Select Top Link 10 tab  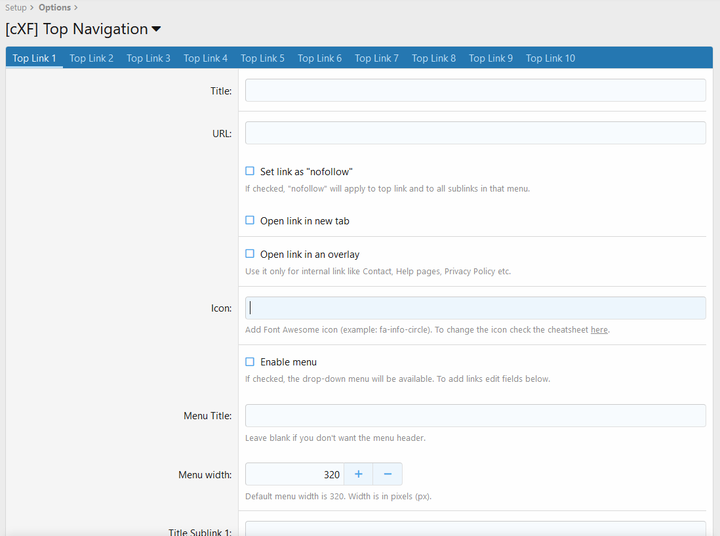550,58
